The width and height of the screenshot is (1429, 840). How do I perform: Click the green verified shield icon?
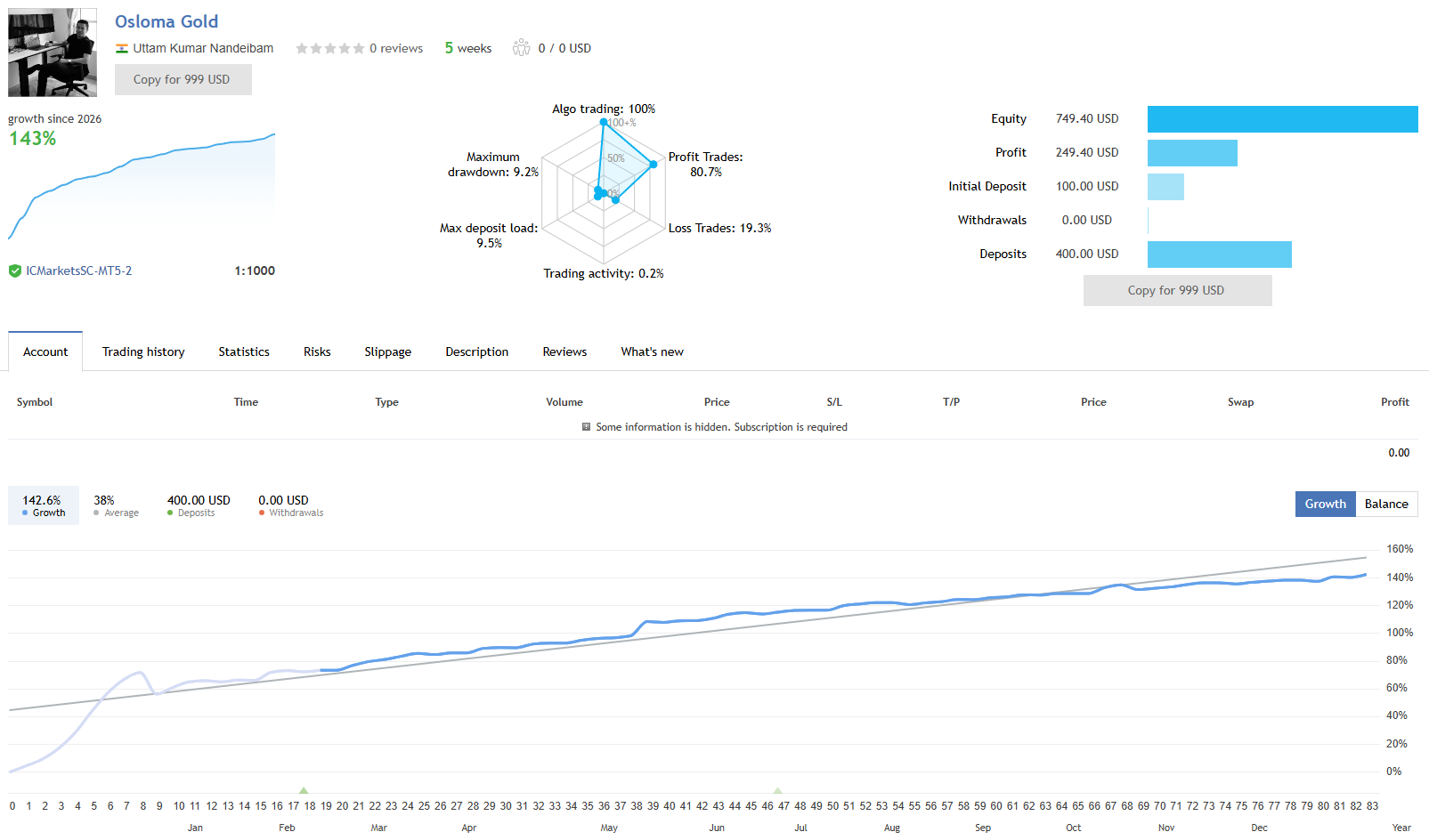tap(15, 271)
